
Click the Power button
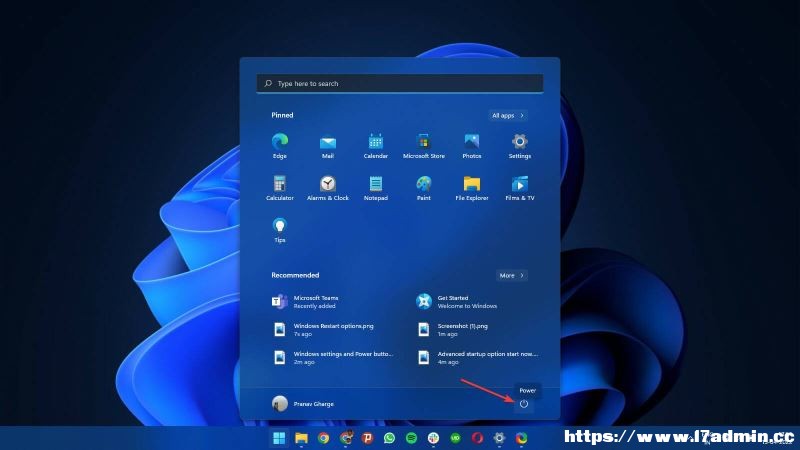tap(523, 404)
